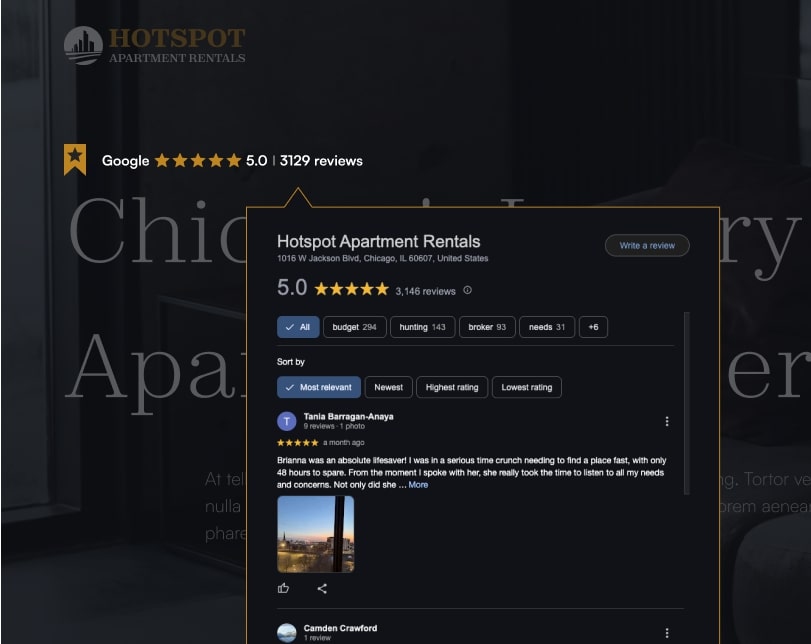The image size is (811, 644).
Task: Click Tania's purple T avatar
Action: 287,422
